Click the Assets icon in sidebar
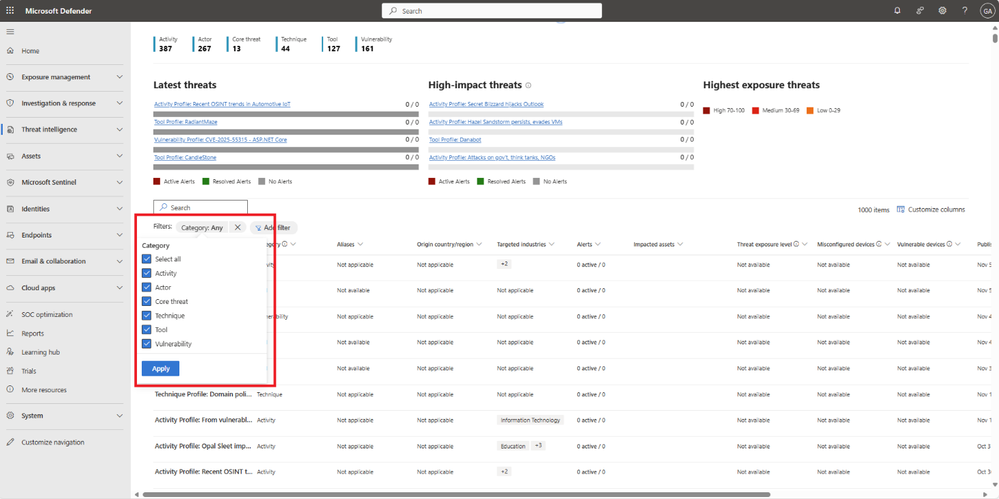The image size is (999, 499). coord(10,156)
